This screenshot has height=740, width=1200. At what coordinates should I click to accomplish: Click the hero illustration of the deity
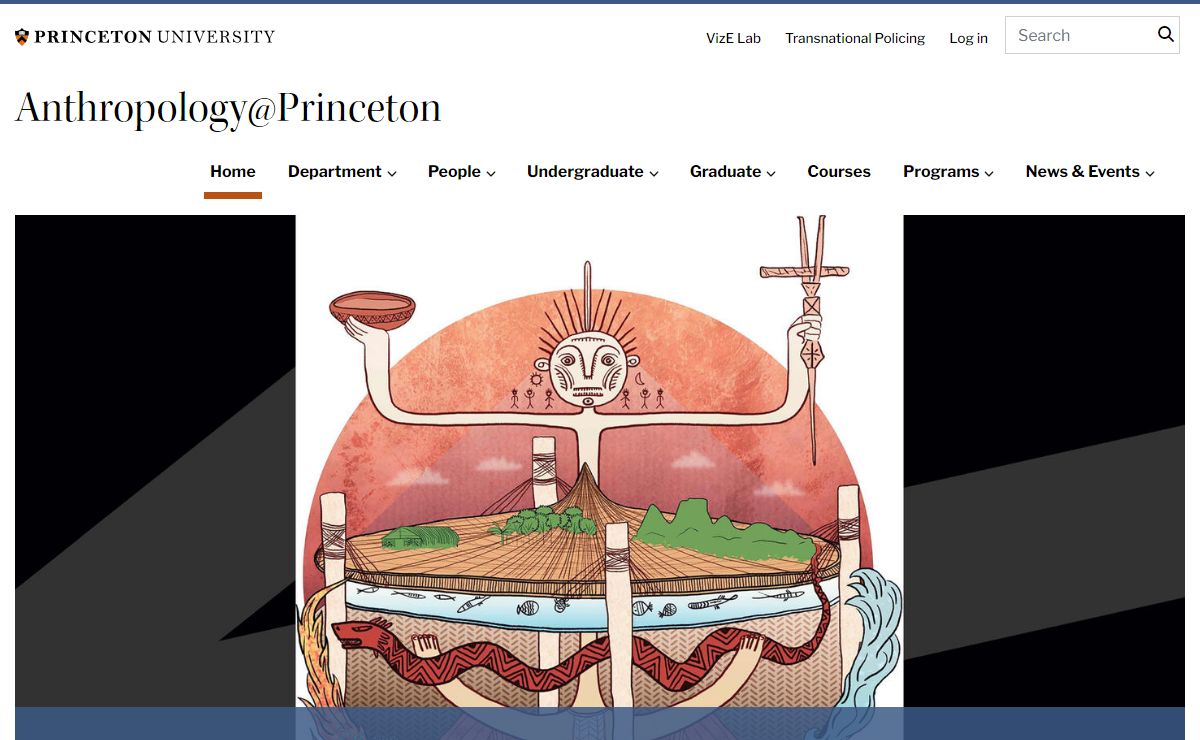[599, 460]
